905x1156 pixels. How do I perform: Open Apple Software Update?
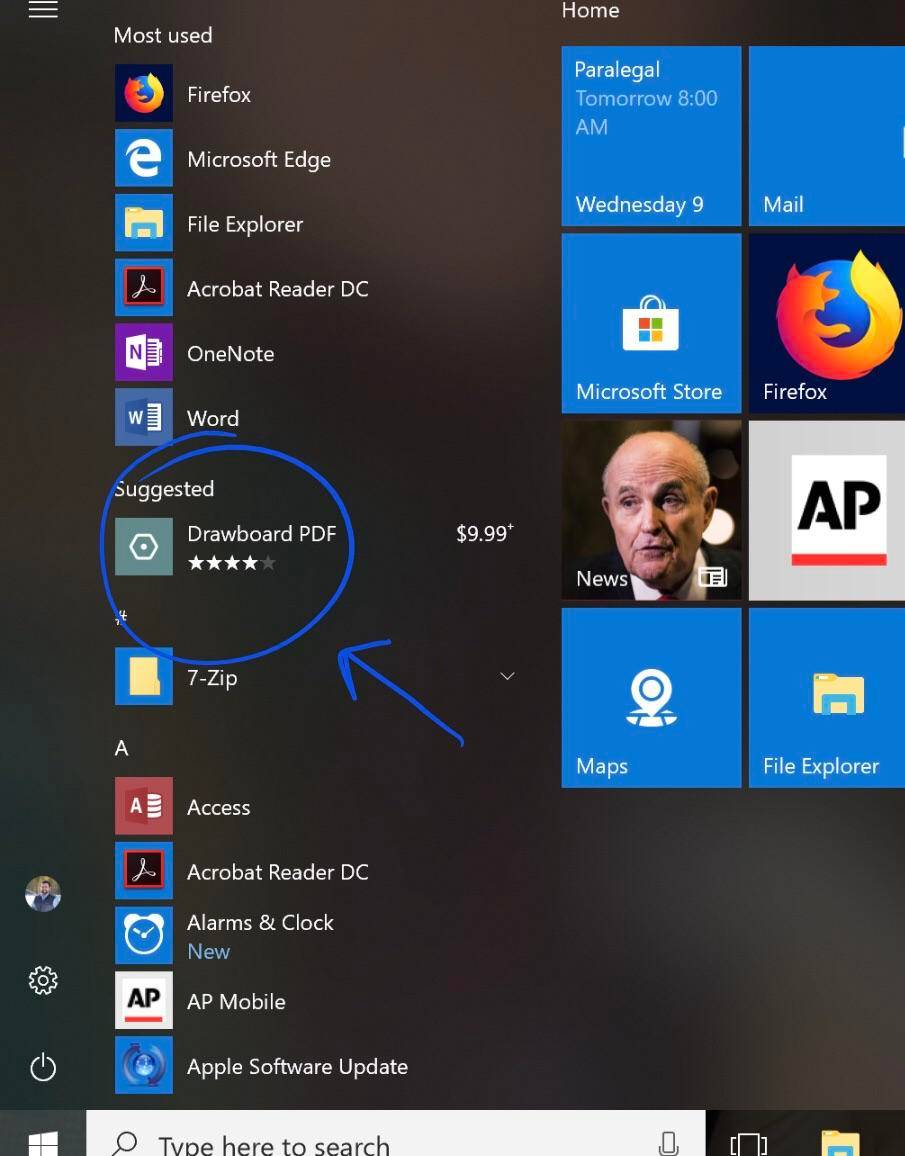tap(297, 1067)
